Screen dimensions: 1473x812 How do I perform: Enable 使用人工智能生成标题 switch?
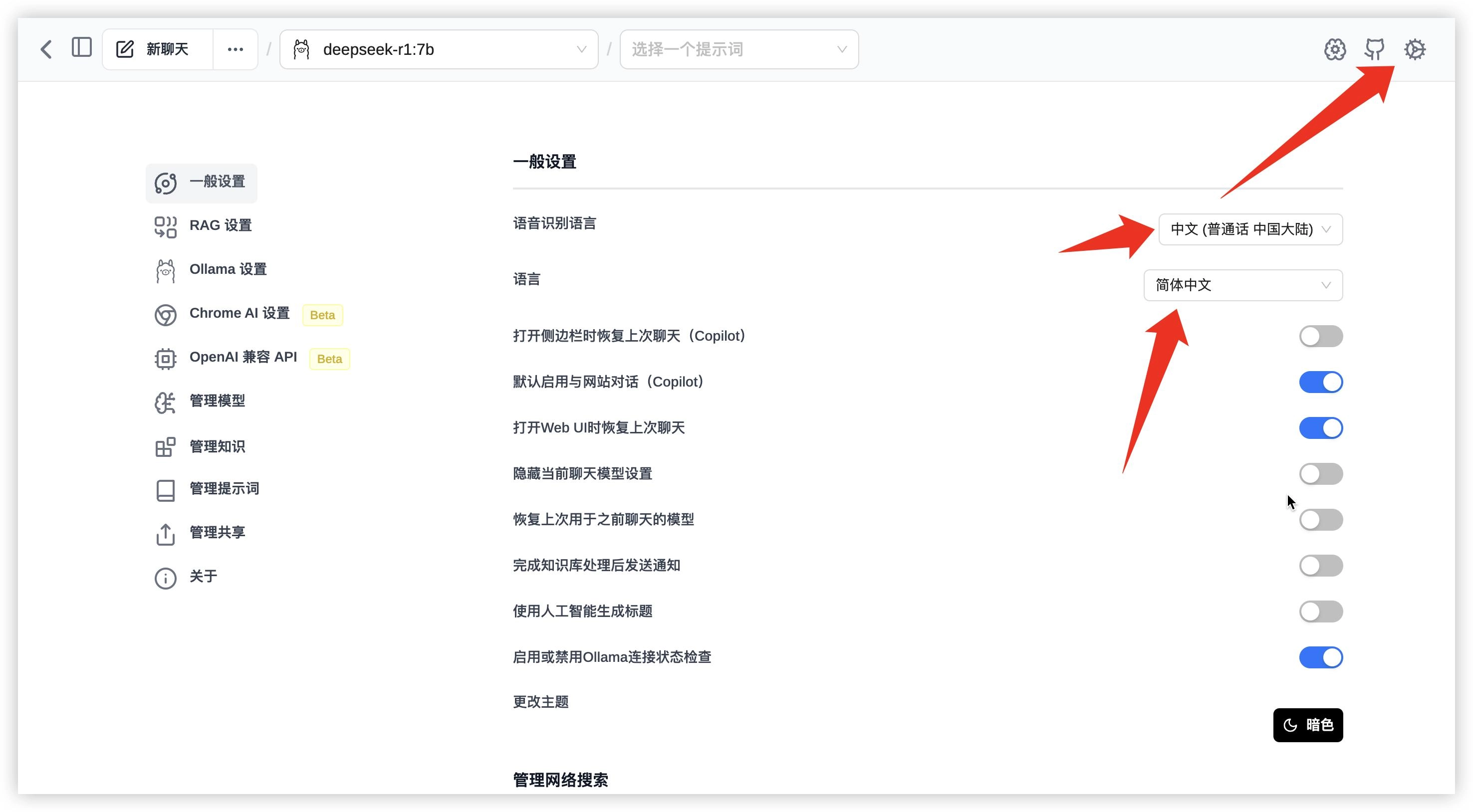point(1321,611)
